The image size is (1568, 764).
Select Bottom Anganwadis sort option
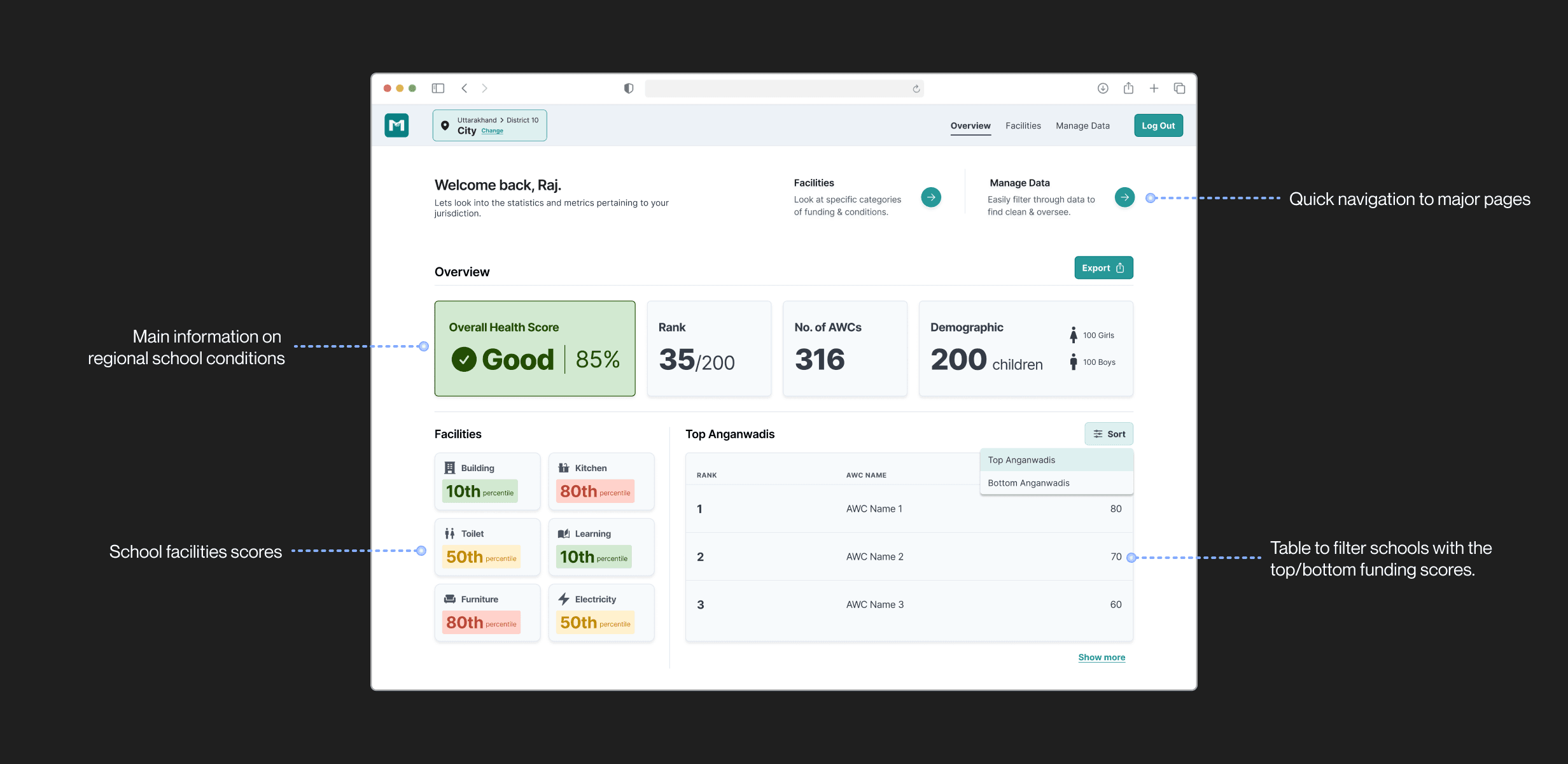[1056, 483]
